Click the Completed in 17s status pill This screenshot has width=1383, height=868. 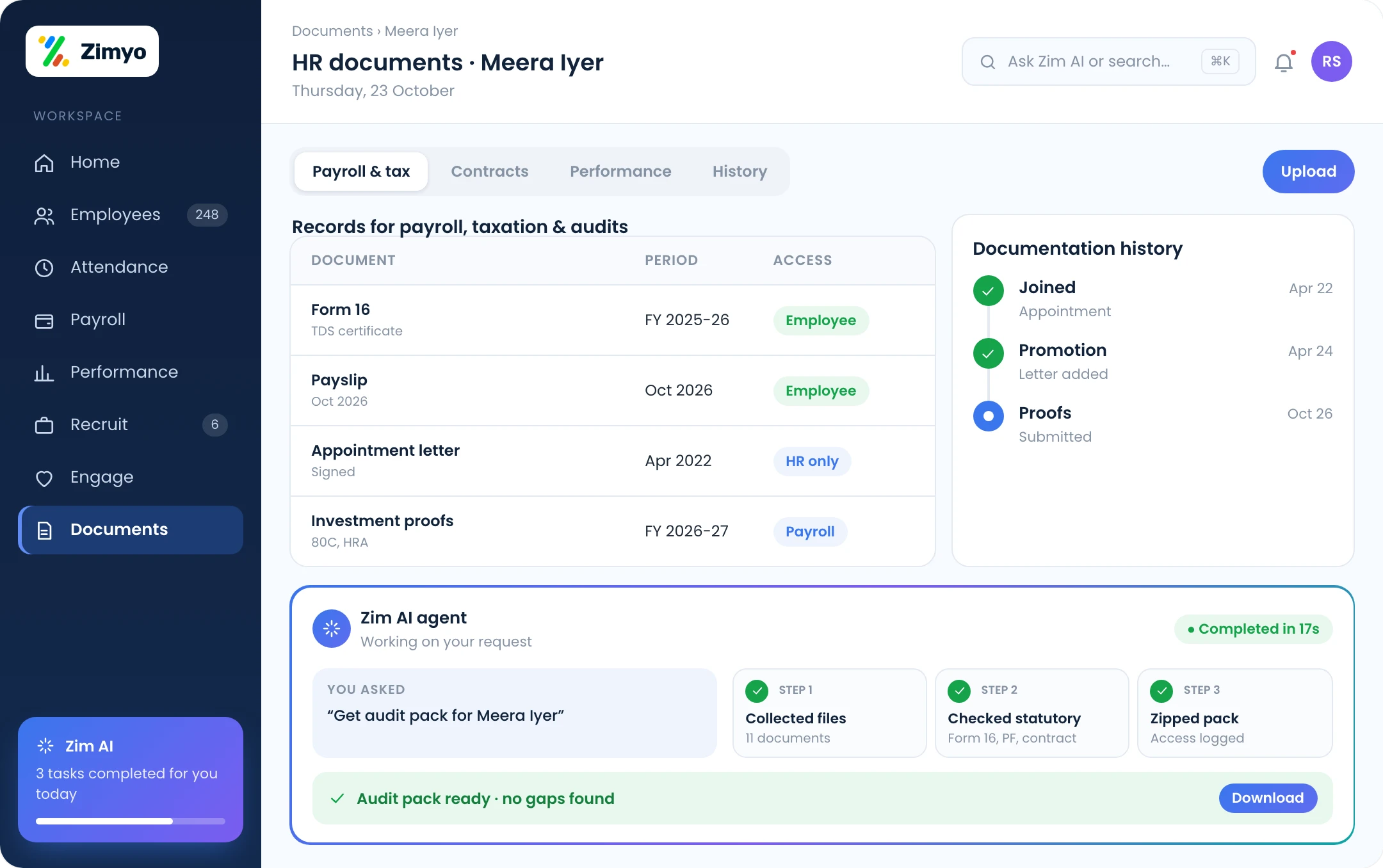tap(1253, 629)
